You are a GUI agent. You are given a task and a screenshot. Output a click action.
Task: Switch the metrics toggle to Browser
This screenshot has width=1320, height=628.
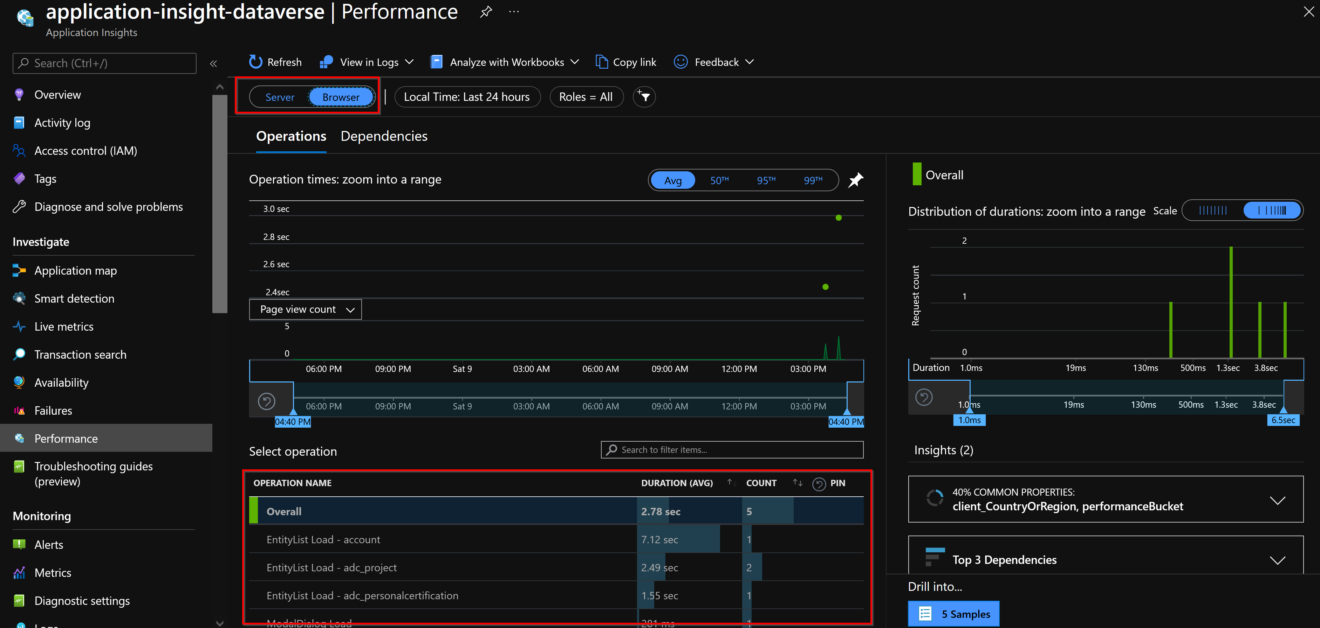click(x=340, y=97)
